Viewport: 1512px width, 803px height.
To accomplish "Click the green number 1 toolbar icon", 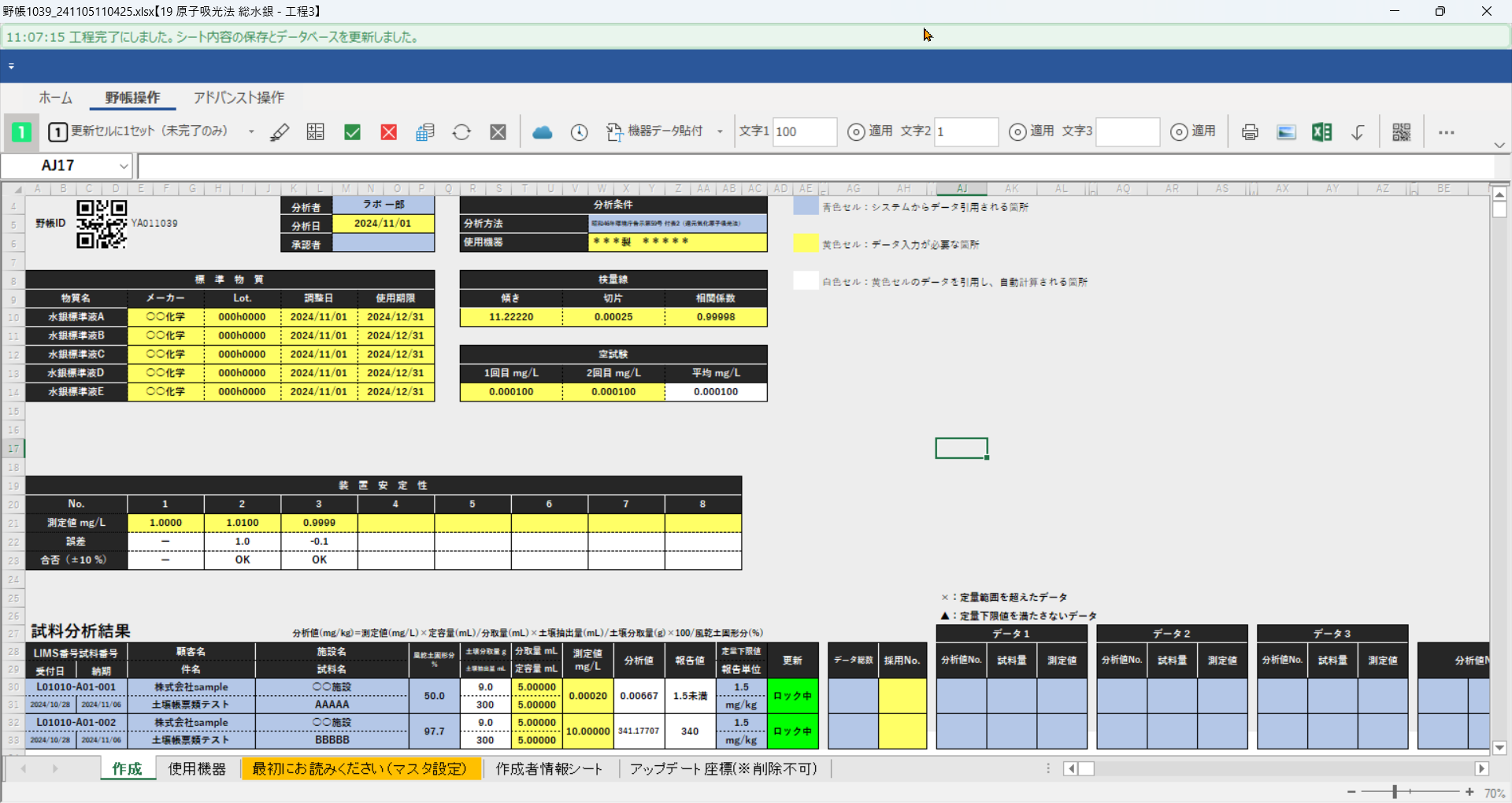I will tap(21, 132).
